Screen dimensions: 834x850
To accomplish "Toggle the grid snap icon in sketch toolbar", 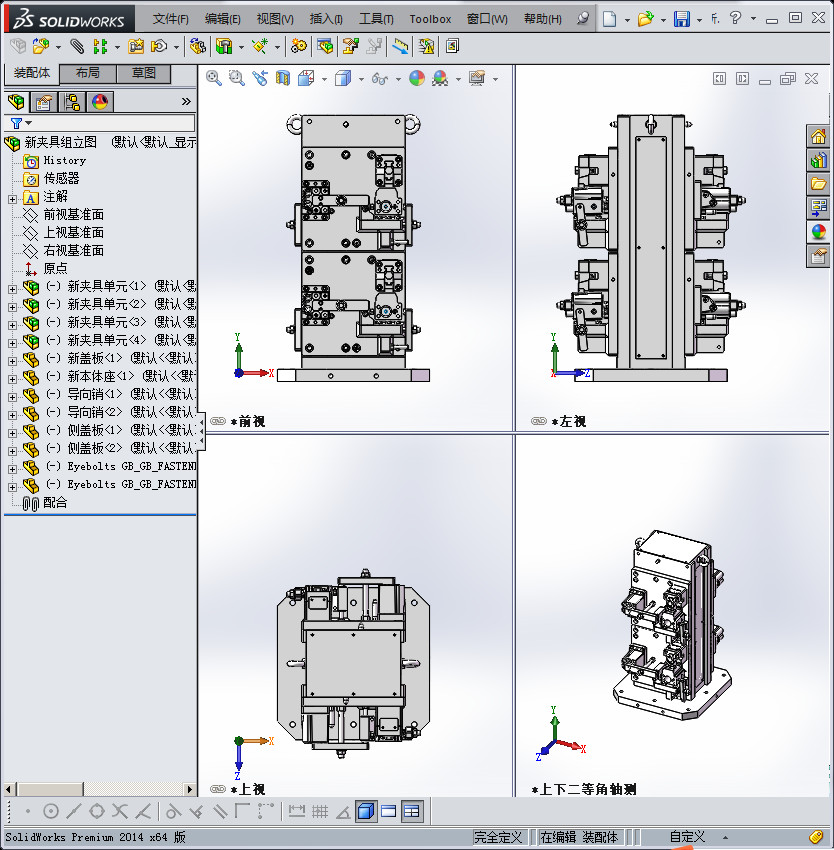I will point(320,811).
